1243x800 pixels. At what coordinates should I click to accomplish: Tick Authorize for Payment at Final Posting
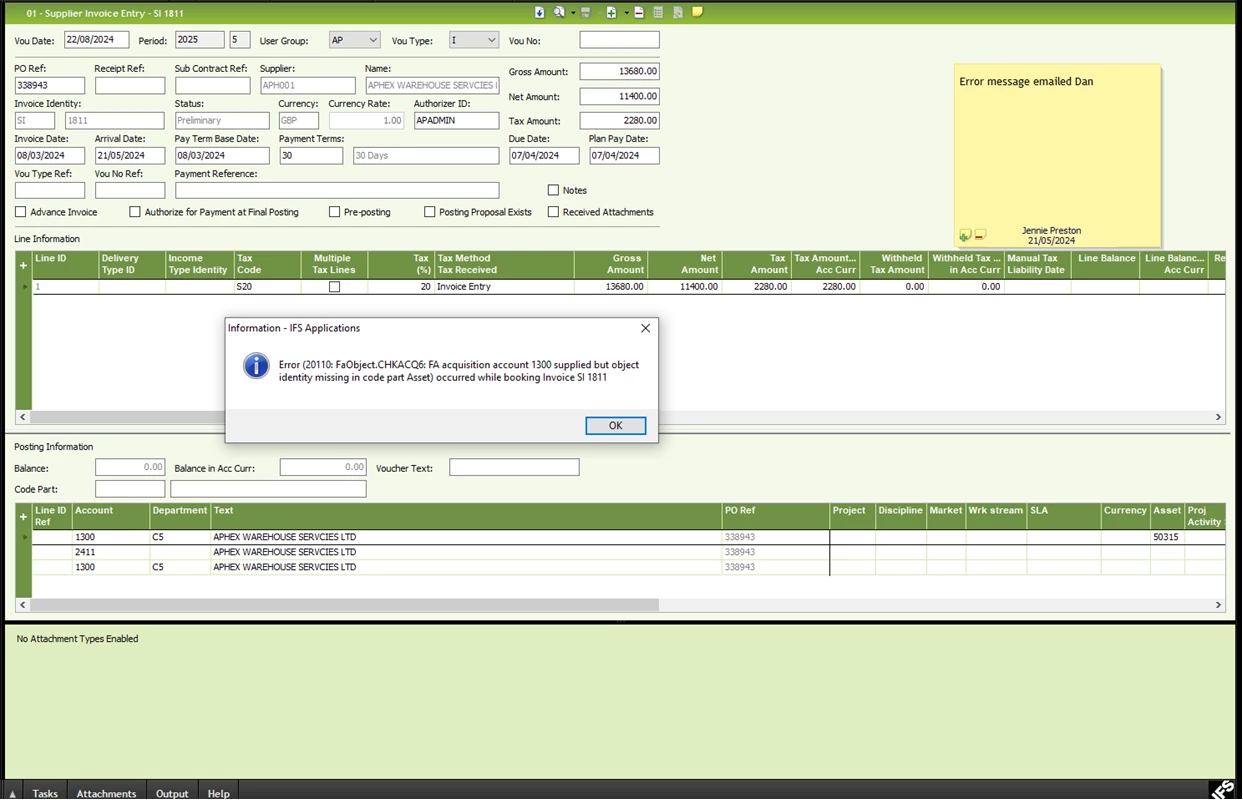click(135, 212)
